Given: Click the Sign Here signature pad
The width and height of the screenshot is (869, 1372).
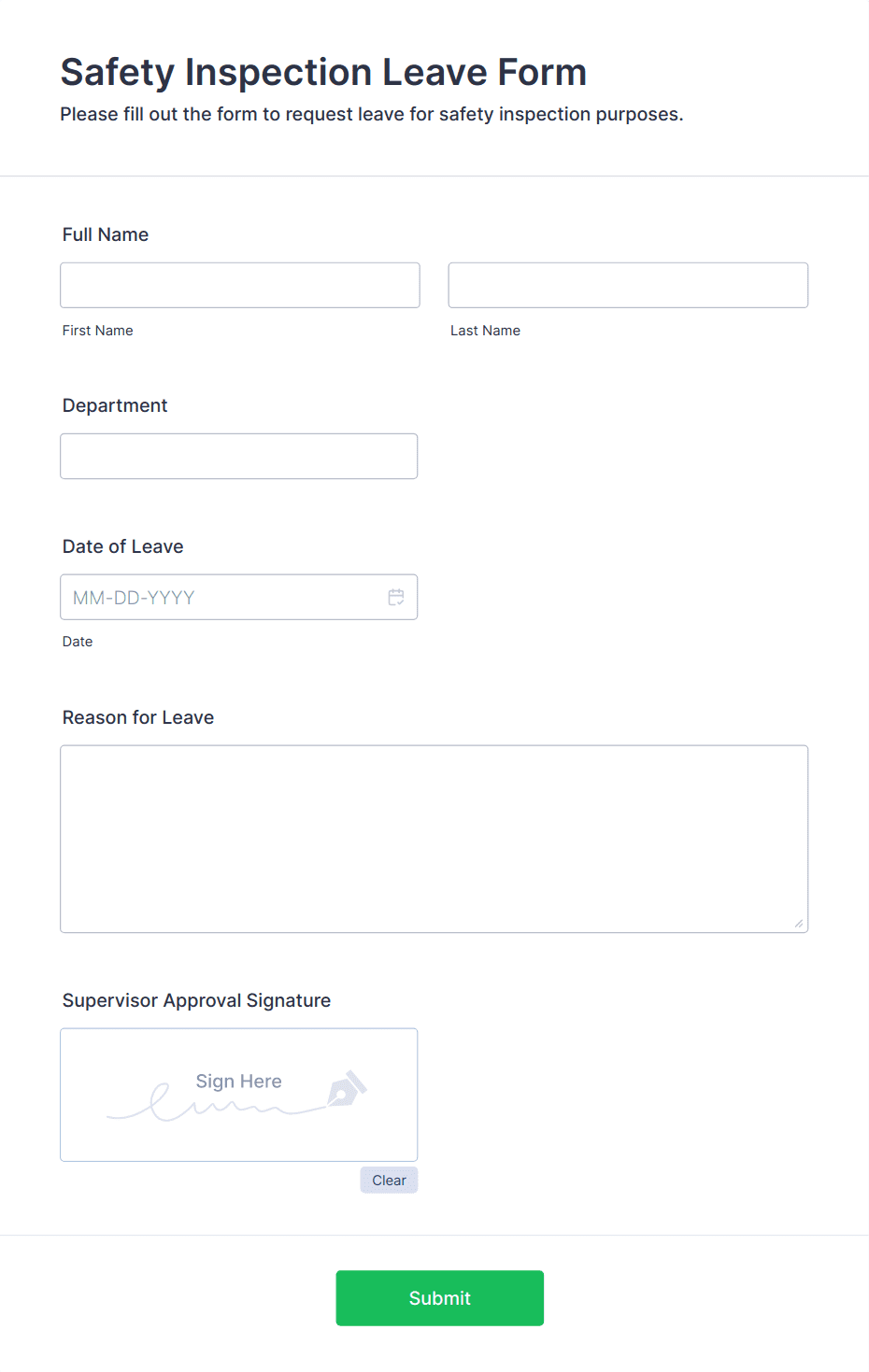Looking at the screenshot, I should click(239, 1095).
